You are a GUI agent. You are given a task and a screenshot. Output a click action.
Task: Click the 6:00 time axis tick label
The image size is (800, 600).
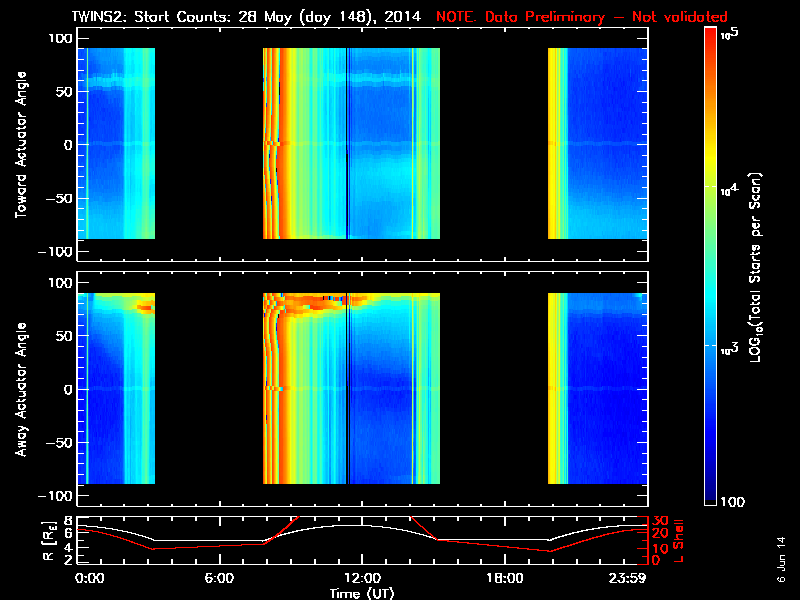tap(219, 578)
